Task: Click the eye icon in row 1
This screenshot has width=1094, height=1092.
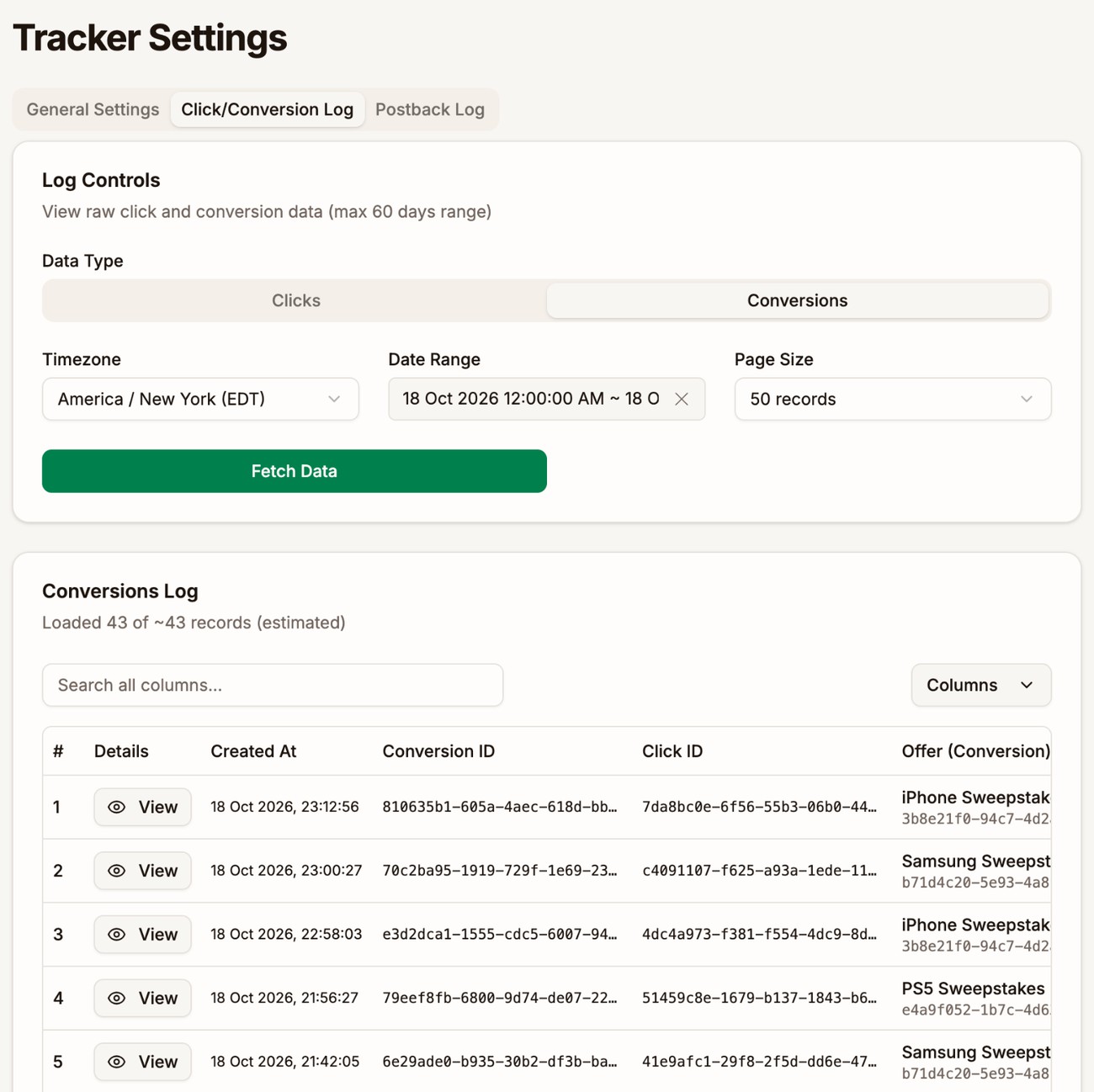Action: tap(117, 807)
